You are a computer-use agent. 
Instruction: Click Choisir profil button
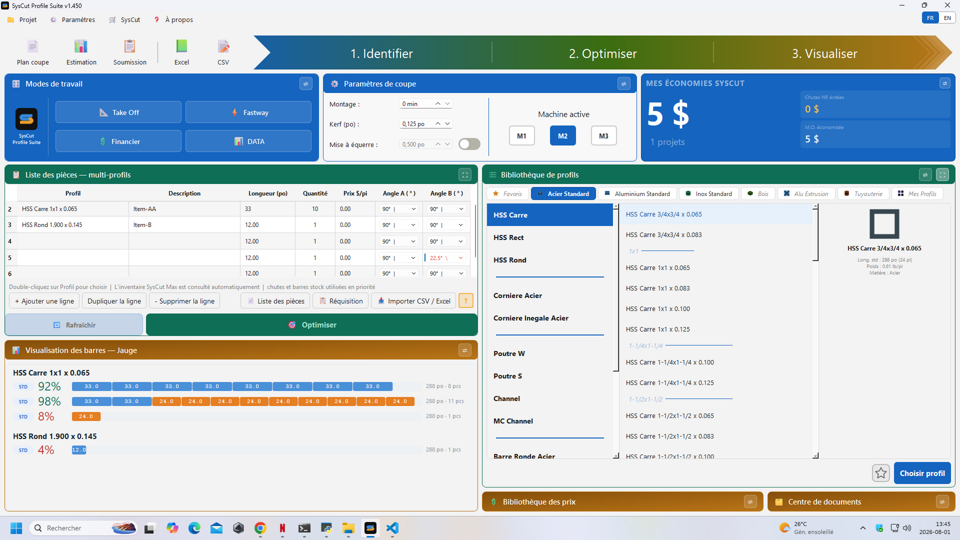pos(922,473)
